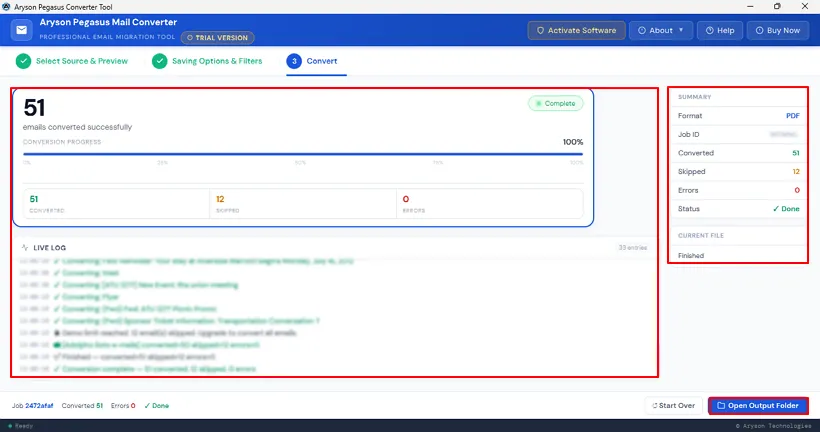Click the step 3 circle icon

point(294,61)
